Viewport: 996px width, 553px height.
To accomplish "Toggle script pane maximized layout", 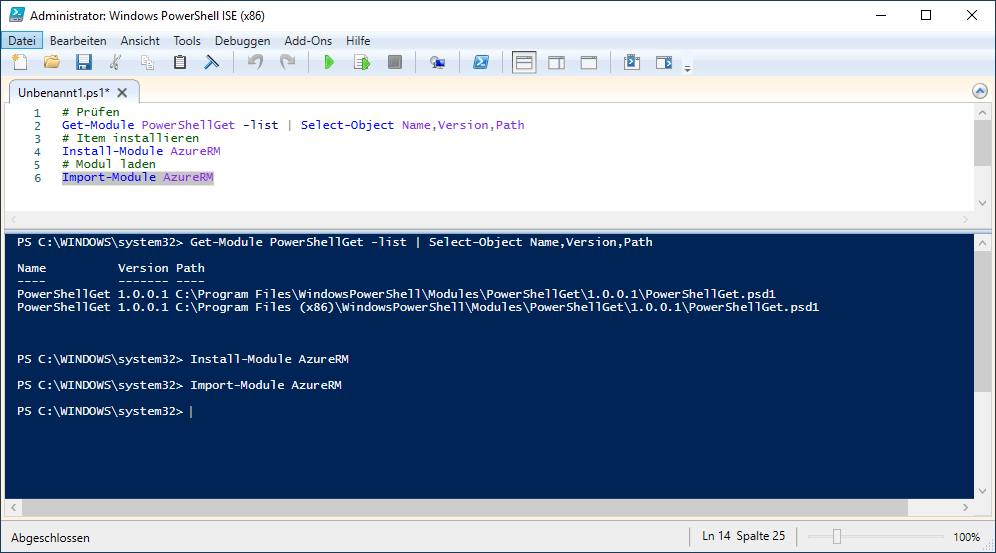I will pyautogui.click(x=588, y=63).
